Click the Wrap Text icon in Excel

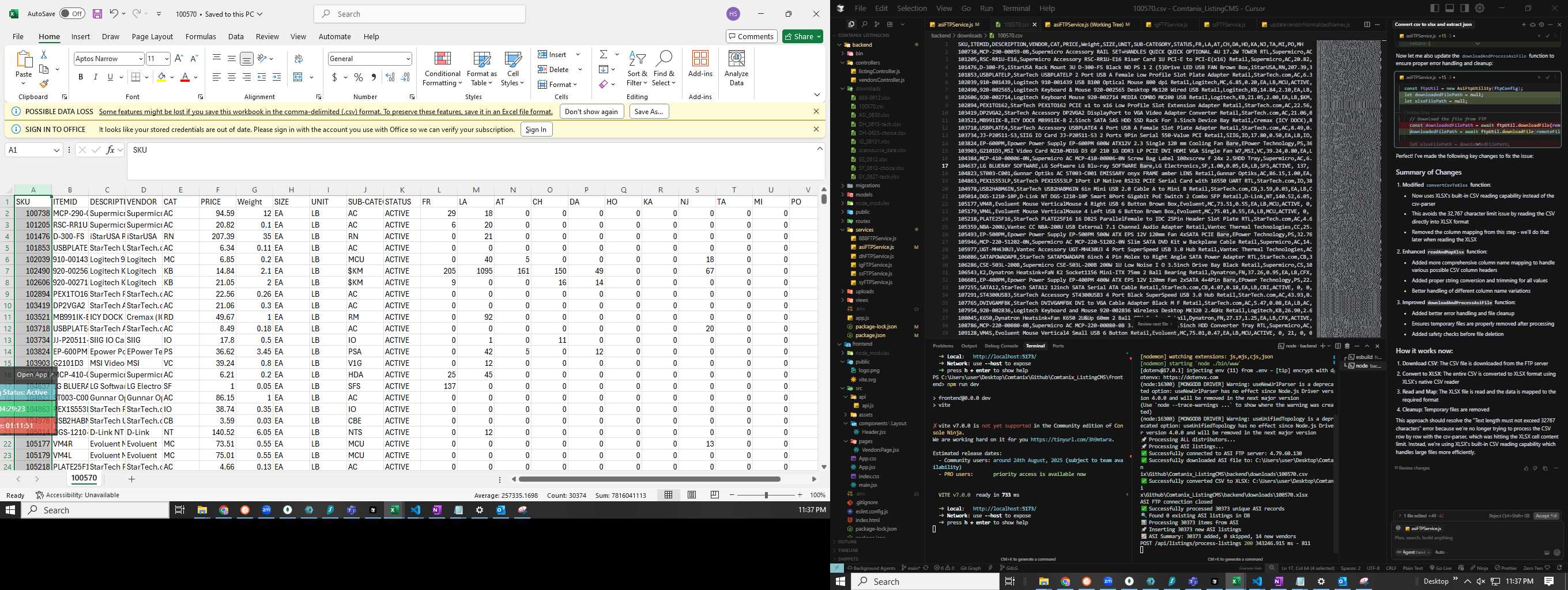(298, 58)
